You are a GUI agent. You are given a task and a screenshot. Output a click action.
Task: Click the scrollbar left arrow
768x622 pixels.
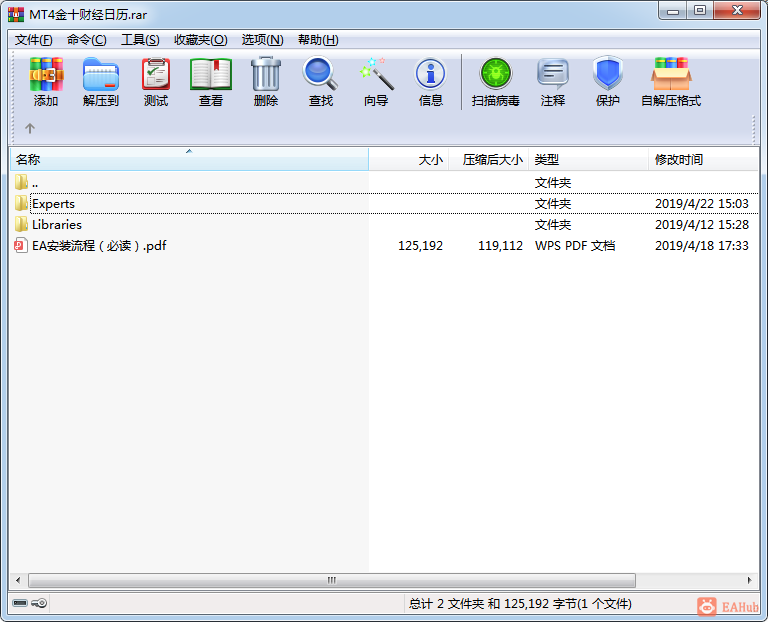18,580
